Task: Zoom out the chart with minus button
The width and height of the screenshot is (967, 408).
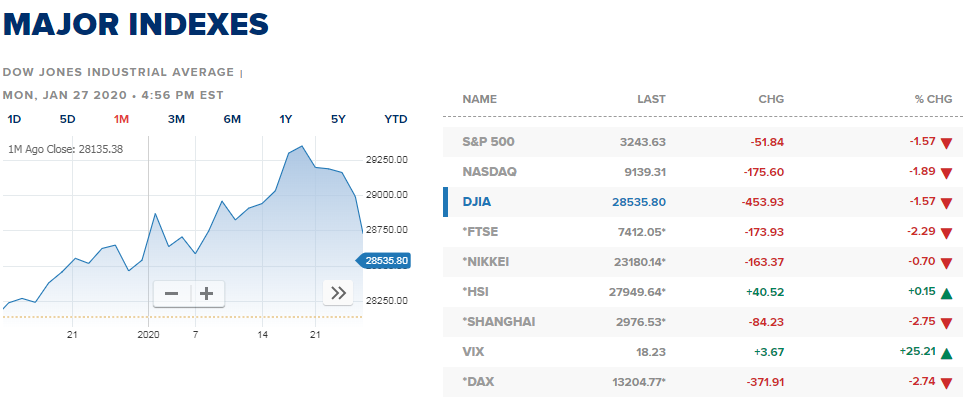Action: pos(171,293)
